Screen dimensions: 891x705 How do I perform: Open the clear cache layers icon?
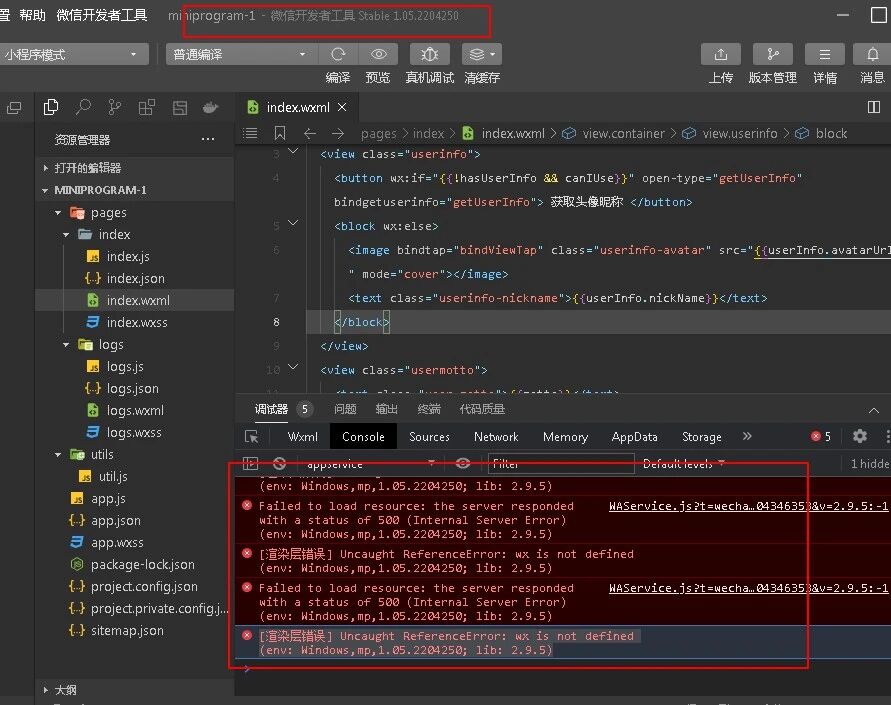tap(481, 55)
